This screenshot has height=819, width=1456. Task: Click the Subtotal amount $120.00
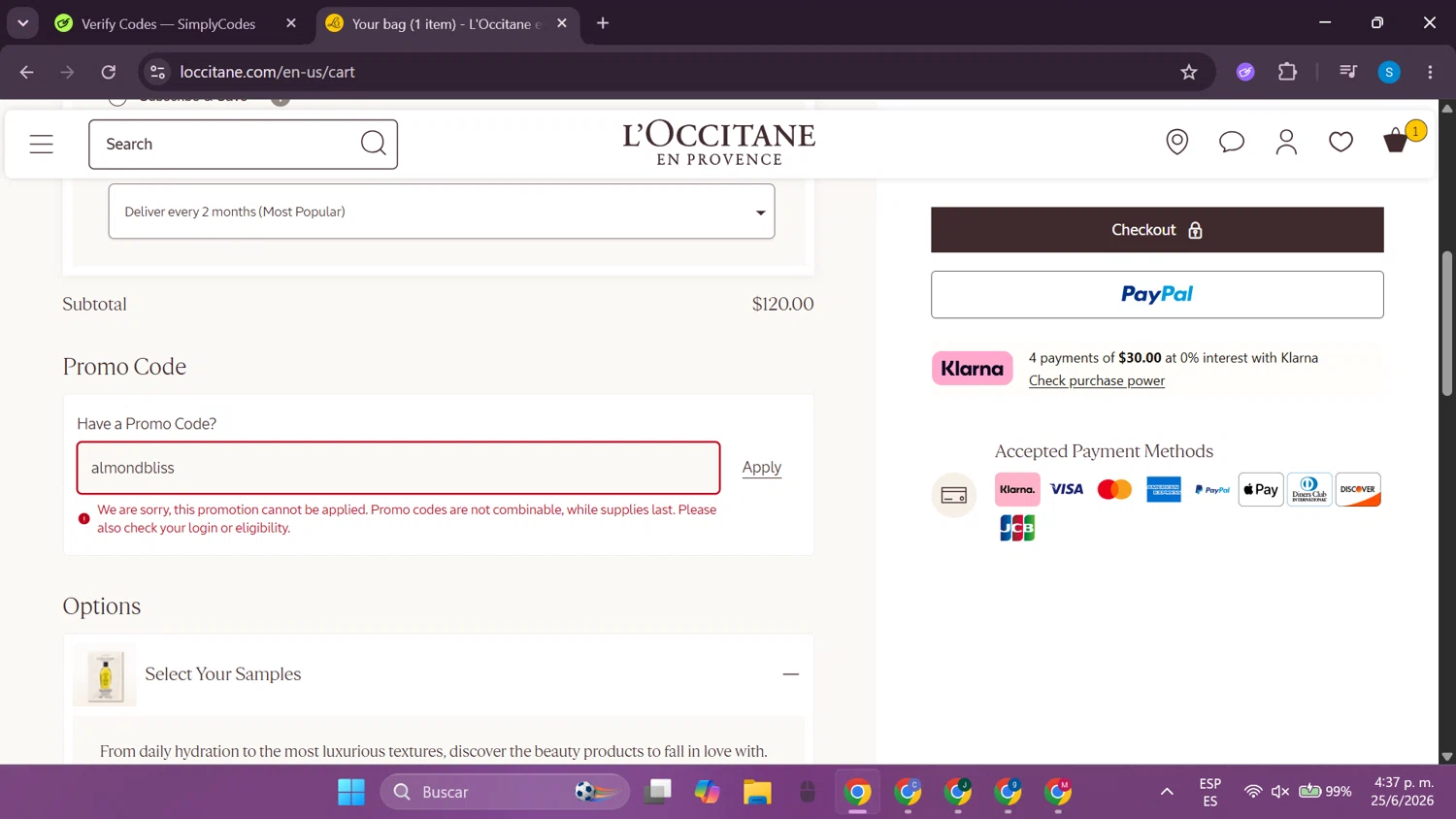pyautogui.click(x=782, y=304)
